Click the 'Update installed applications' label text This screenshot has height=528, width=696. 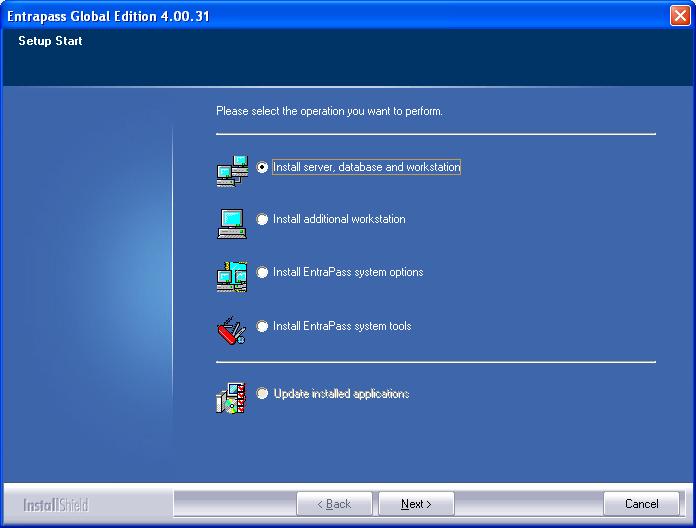tap(341, 394)
